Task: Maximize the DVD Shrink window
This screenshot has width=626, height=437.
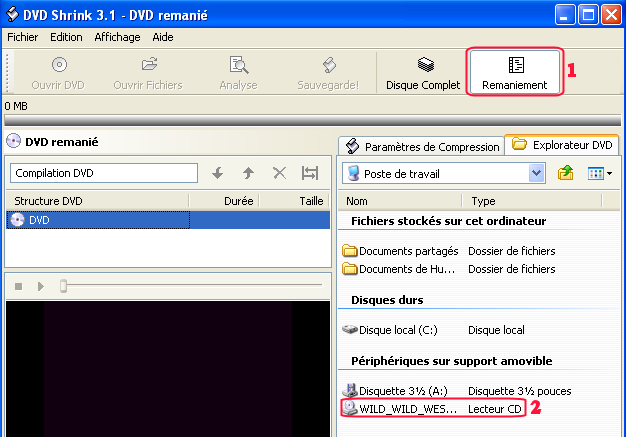Action: (588, 15)
